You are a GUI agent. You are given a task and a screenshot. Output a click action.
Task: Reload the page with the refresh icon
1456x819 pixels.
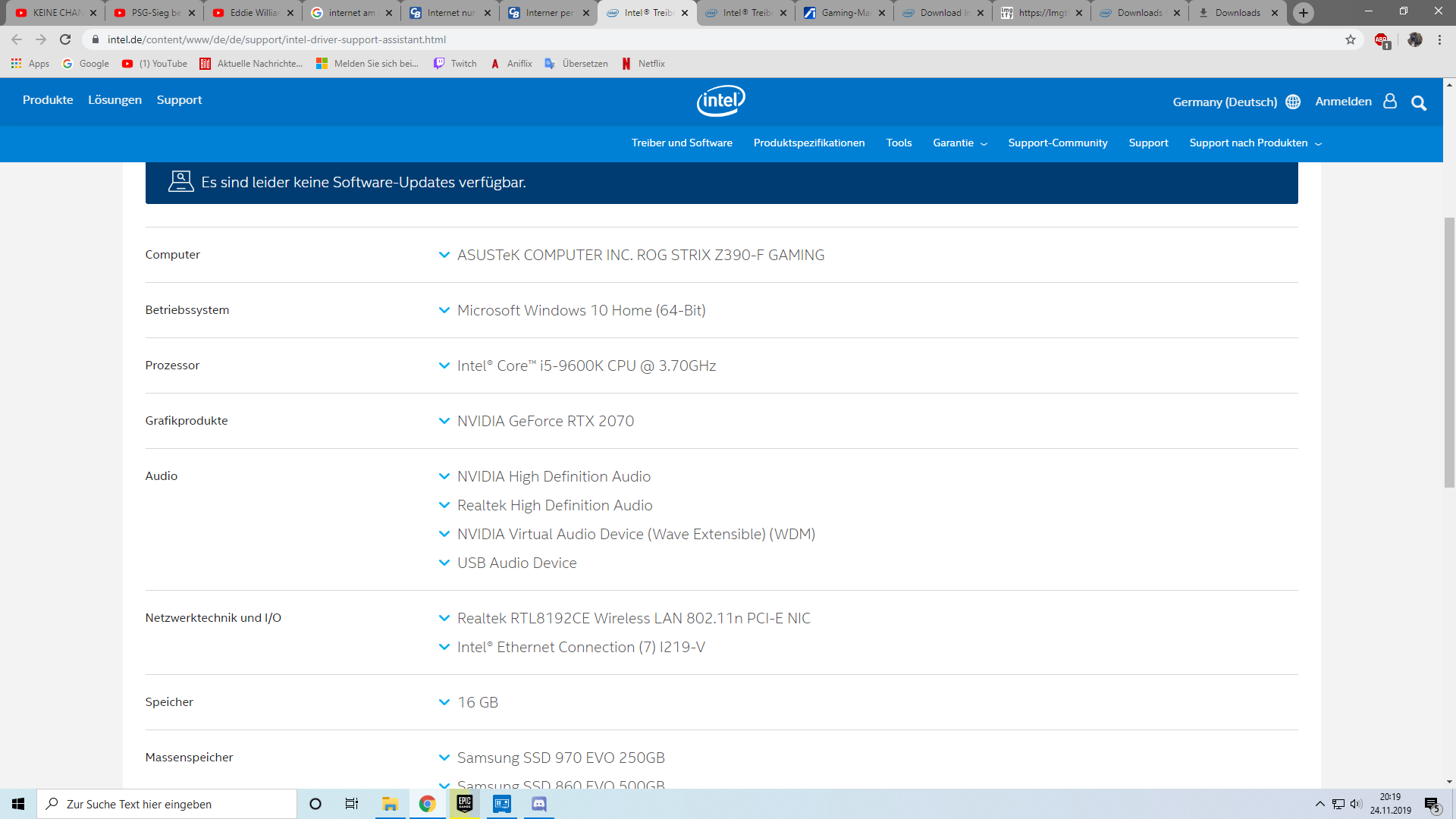pos(65,39)
